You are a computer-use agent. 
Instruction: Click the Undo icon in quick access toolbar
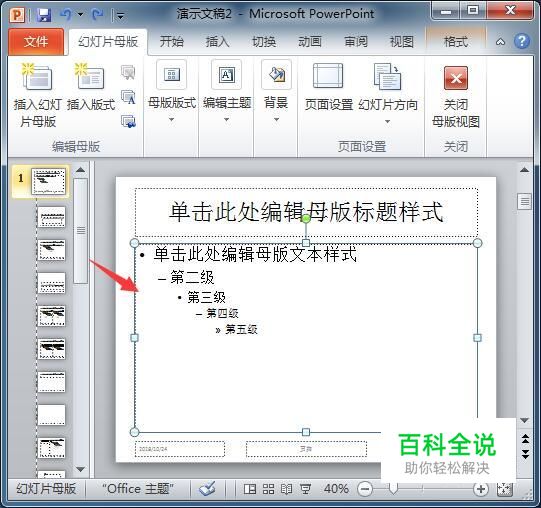(x=66, y=14)
